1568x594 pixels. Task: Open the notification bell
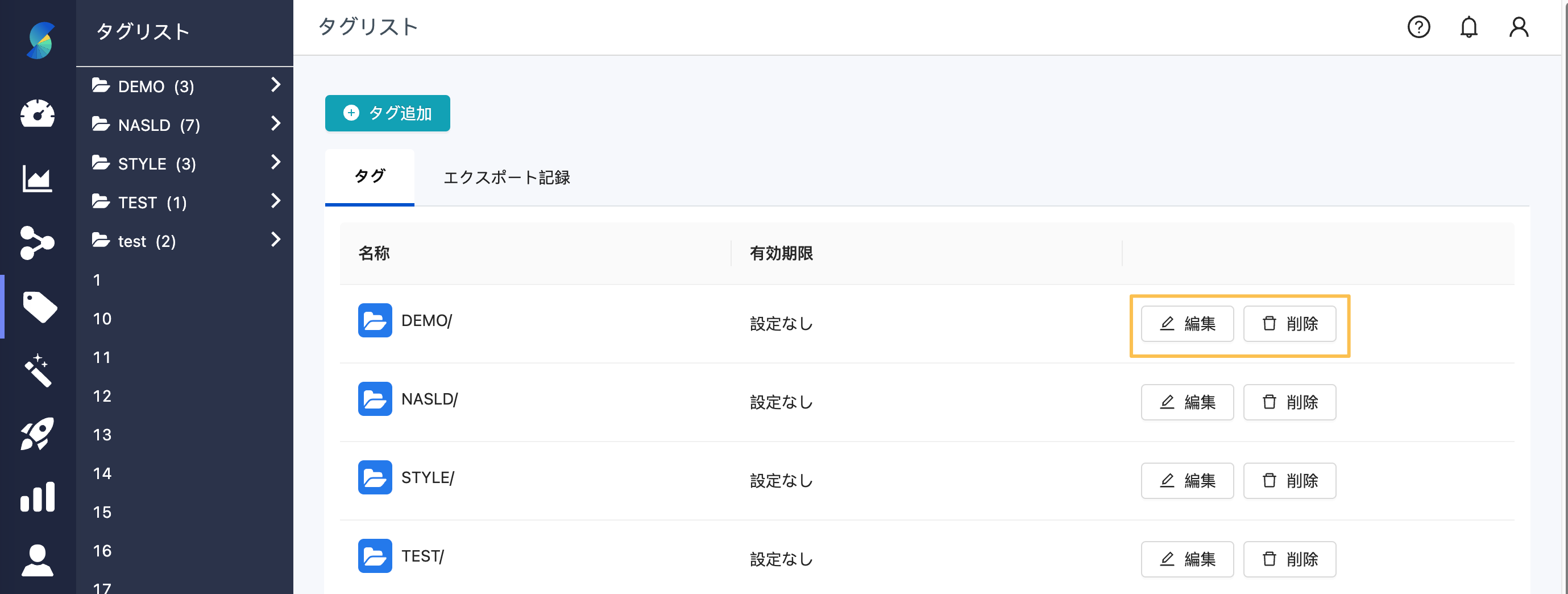(1469, 27)
